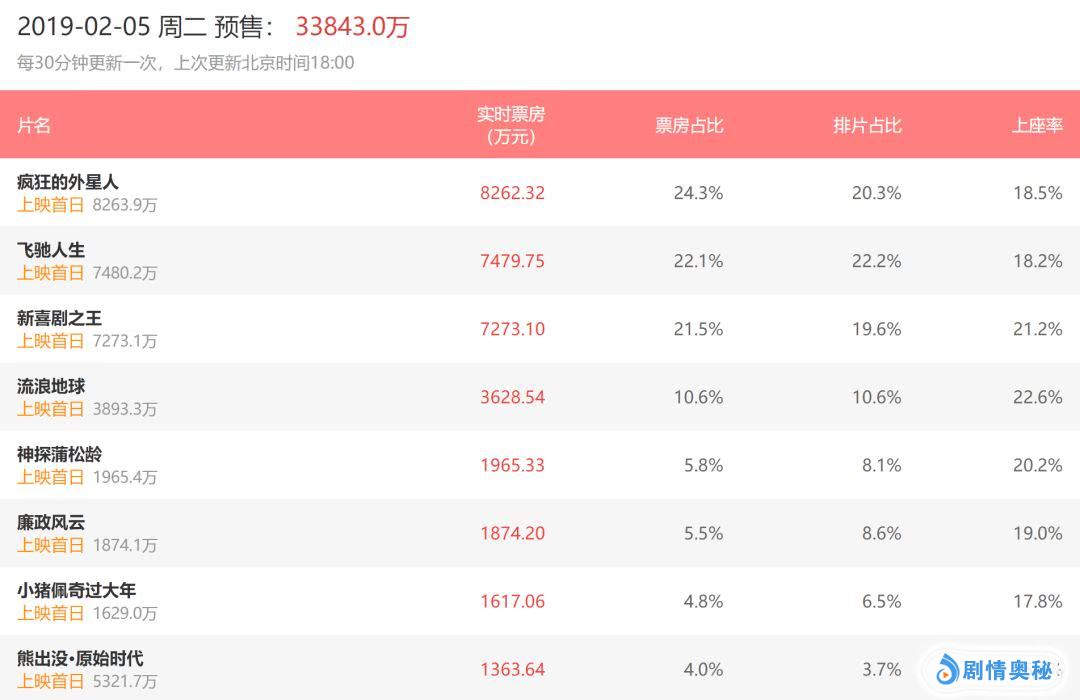Open the movie 新喜剧之王
1080x700 pixels.
click(59, 318)
